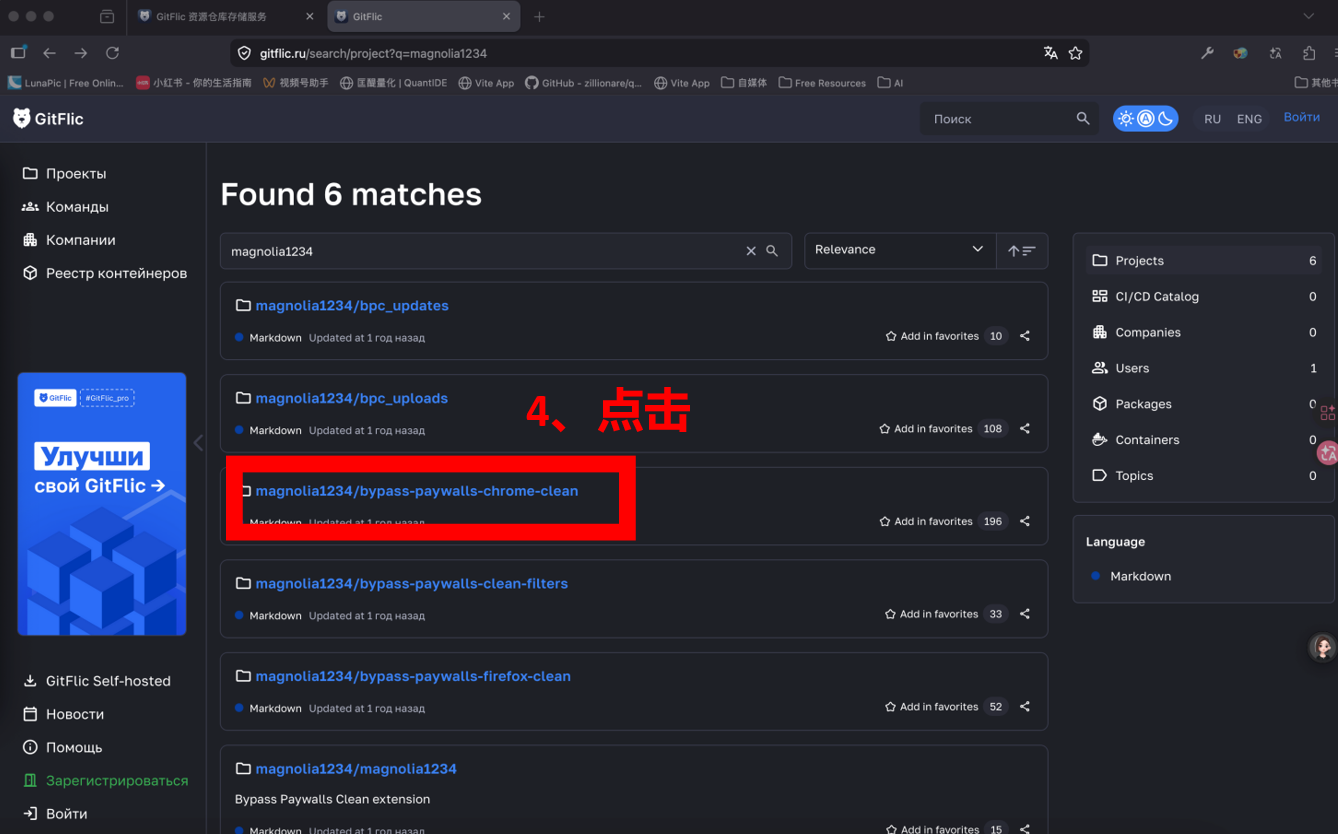This screenshot has width=1338, height=834.
Task: Share the bpc_uploads project
Action: (x=1025, y=429)
